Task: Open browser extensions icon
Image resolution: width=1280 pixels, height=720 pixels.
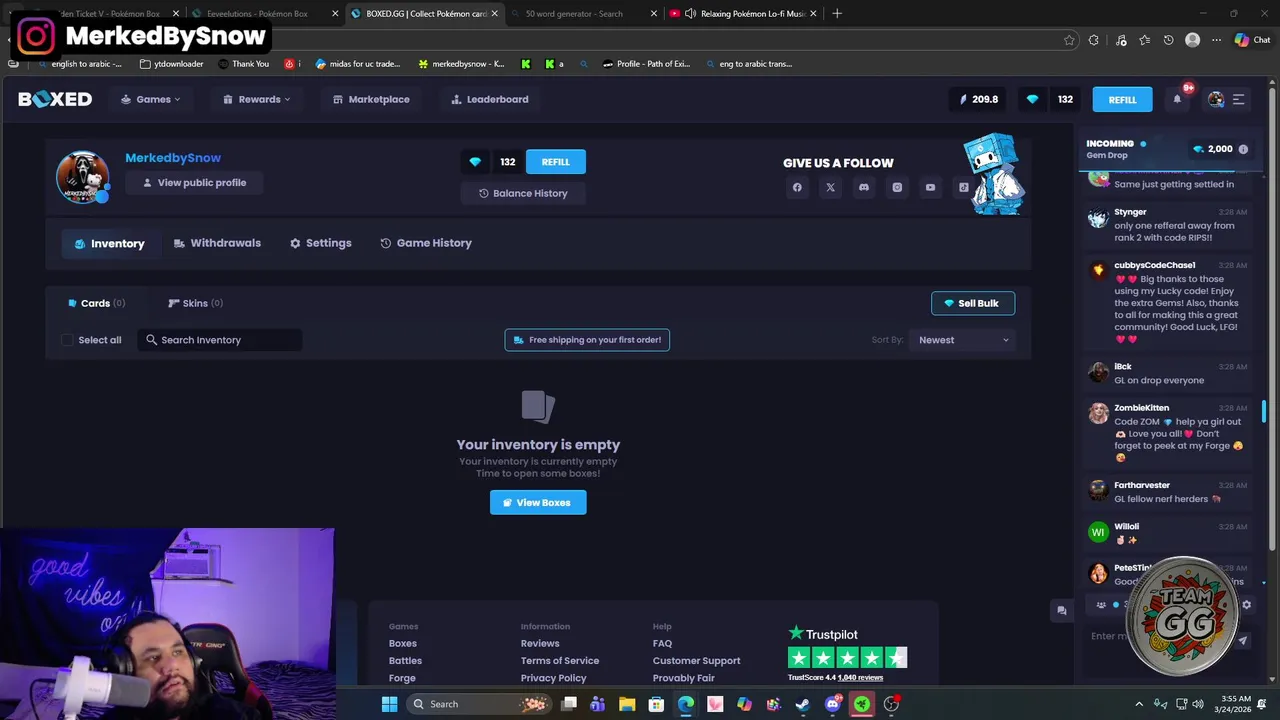Action: tap(1094, 40)
